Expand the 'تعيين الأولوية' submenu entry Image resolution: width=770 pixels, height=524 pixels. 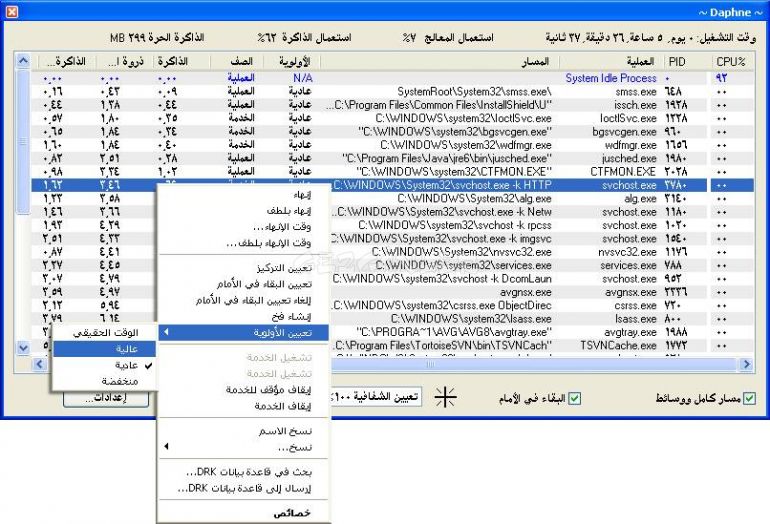[x=244, y=332]
